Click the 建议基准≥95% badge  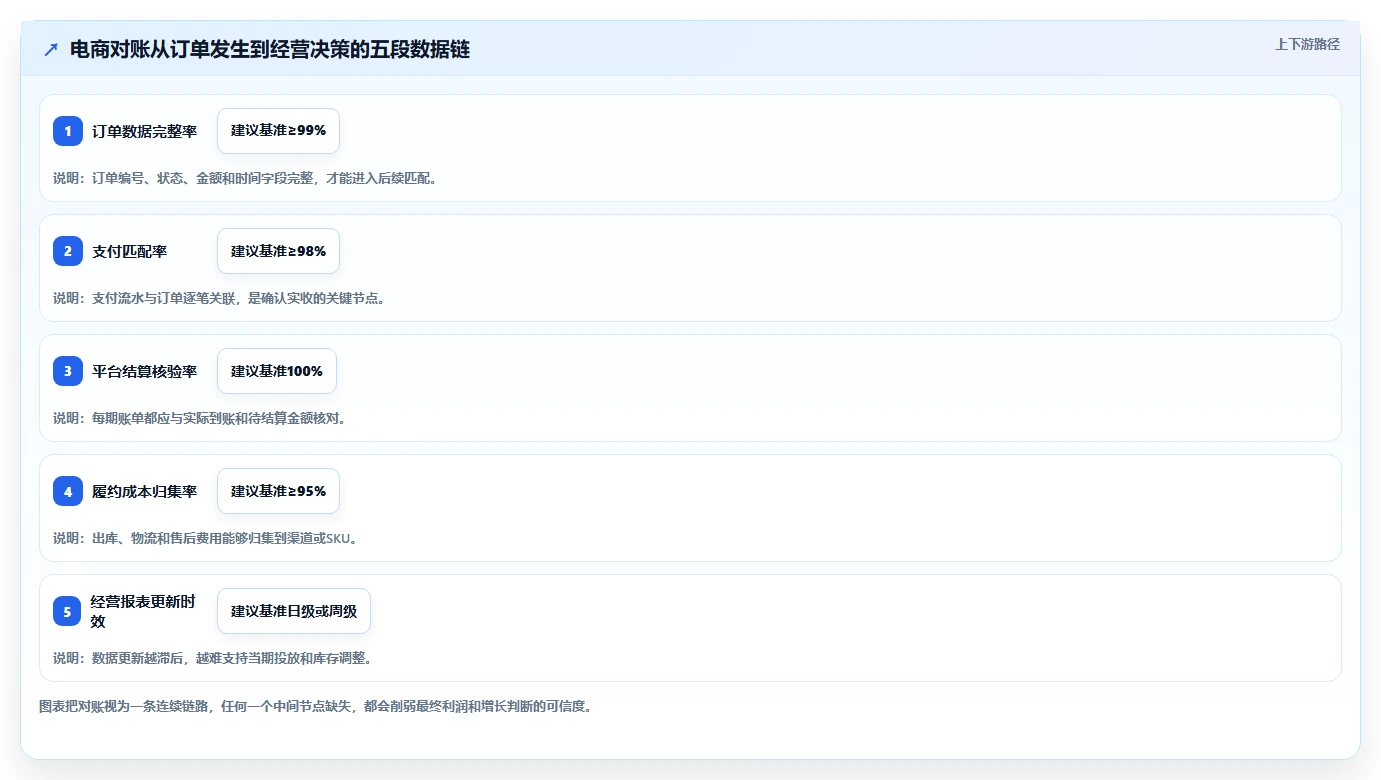[278, 491]
